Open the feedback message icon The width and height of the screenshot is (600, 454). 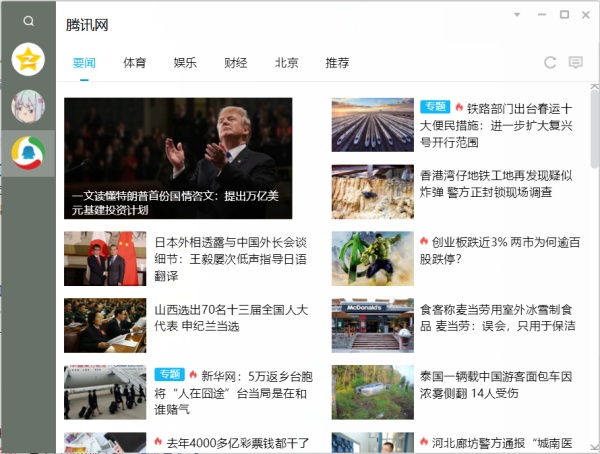[x=575, y=63]
